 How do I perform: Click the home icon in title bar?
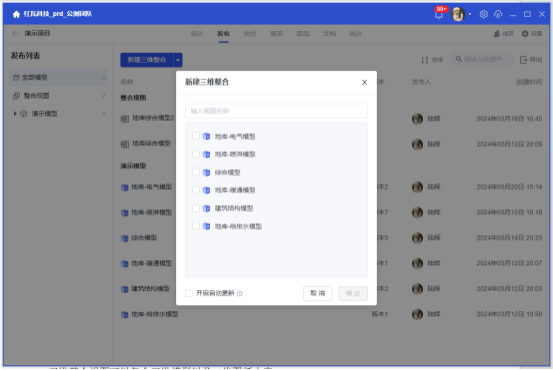coord(16,14)
